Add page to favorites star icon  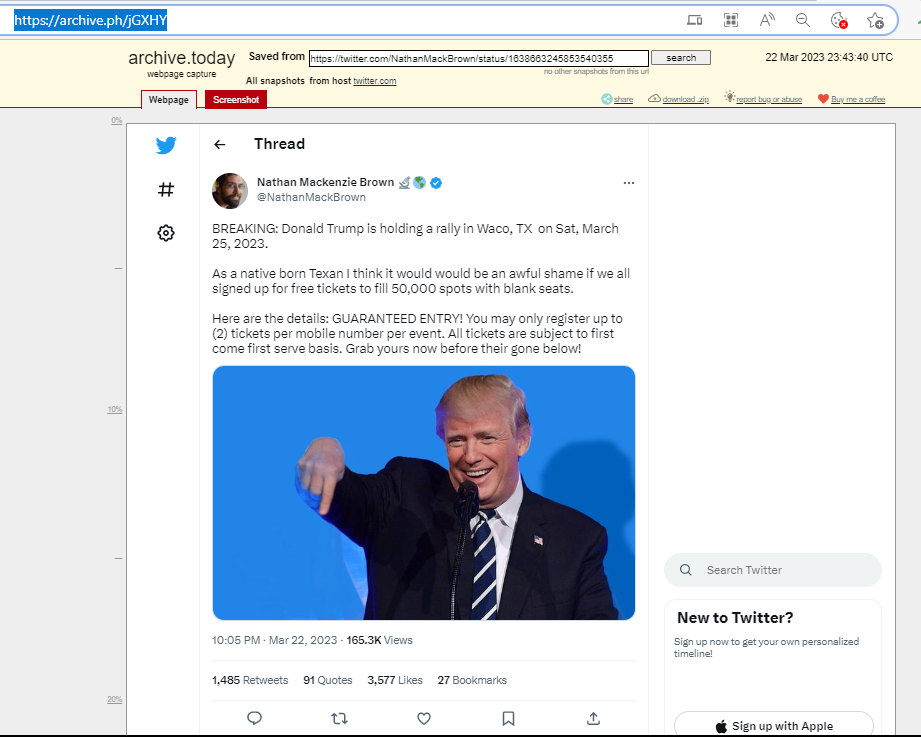[875, 21]
